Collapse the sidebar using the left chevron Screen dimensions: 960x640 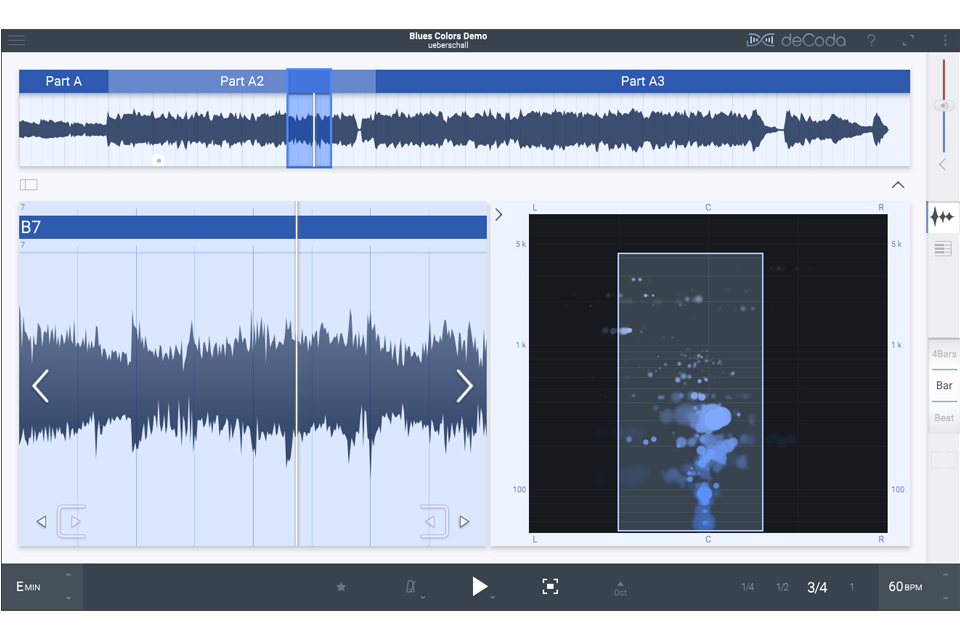(x=942, y=164)
